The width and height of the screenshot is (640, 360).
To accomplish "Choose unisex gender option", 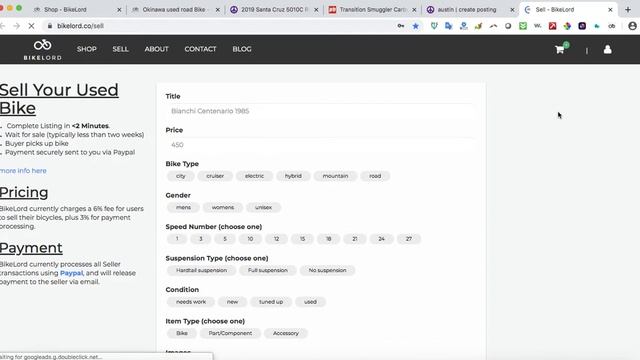I will pyautogui.click(x=263, y=207).
